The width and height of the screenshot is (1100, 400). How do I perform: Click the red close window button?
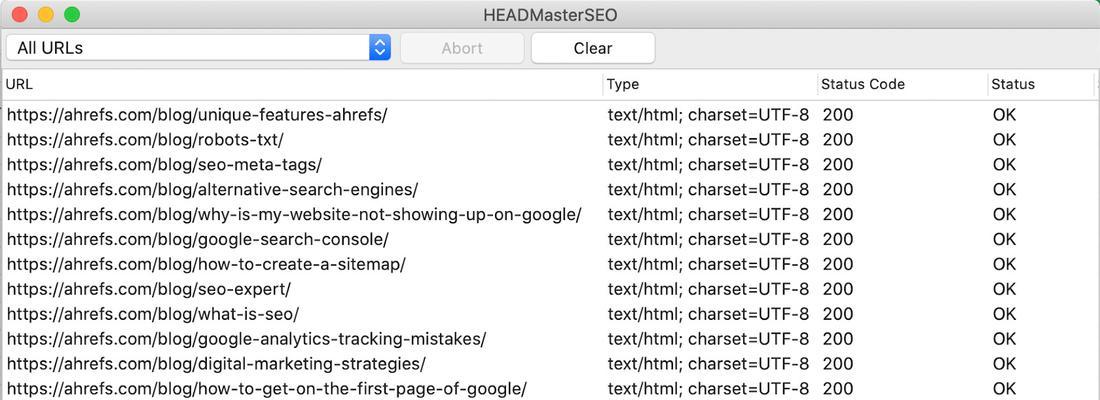tap(20, 14)
